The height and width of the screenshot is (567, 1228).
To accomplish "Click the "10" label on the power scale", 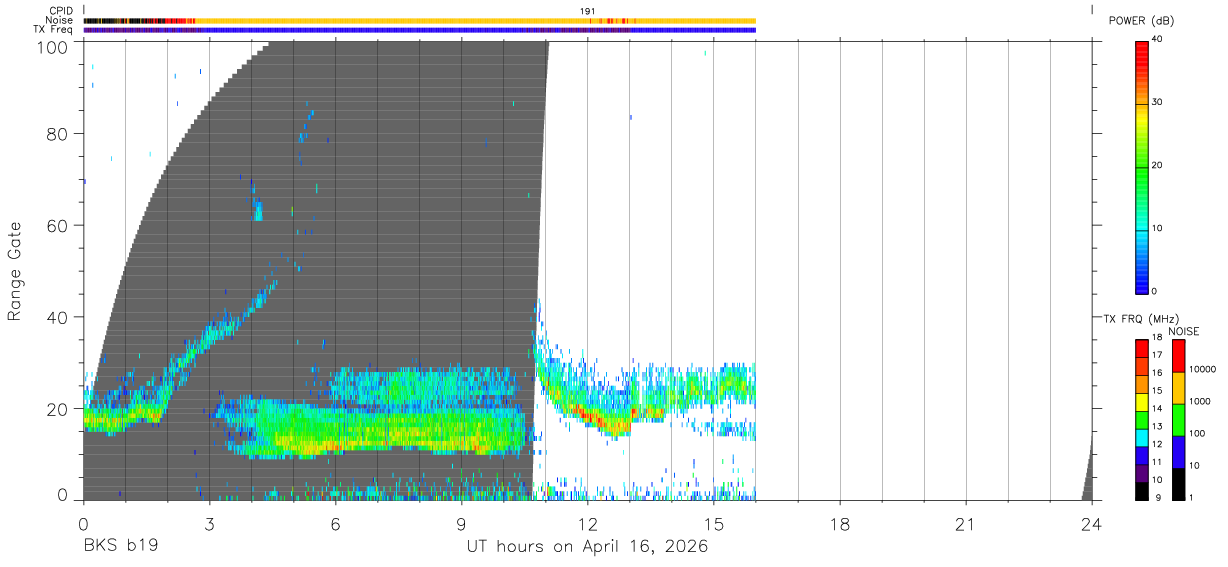I will click(x=1157, y=228).
